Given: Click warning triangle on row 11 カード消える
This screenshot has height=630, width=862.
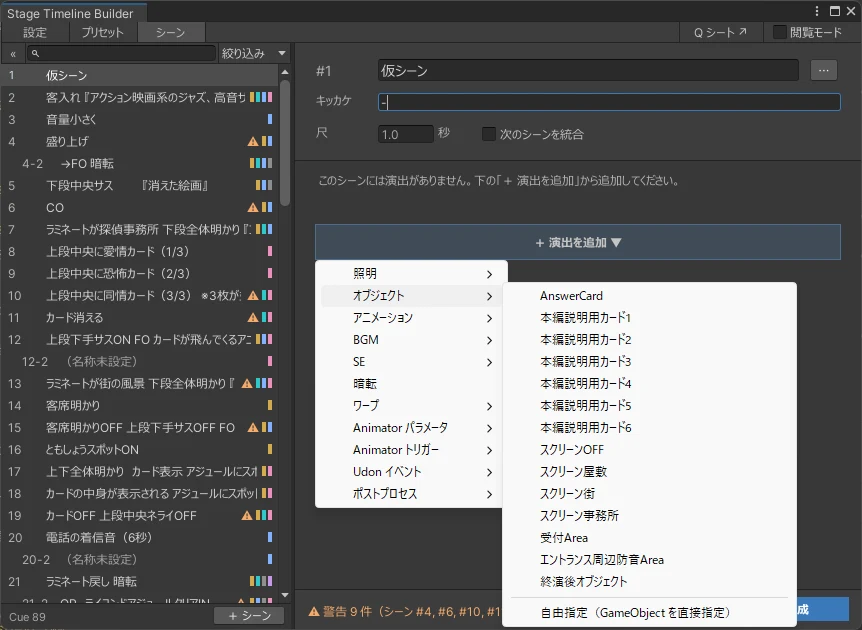Looking at the screenshot, I should click(253, 317).
